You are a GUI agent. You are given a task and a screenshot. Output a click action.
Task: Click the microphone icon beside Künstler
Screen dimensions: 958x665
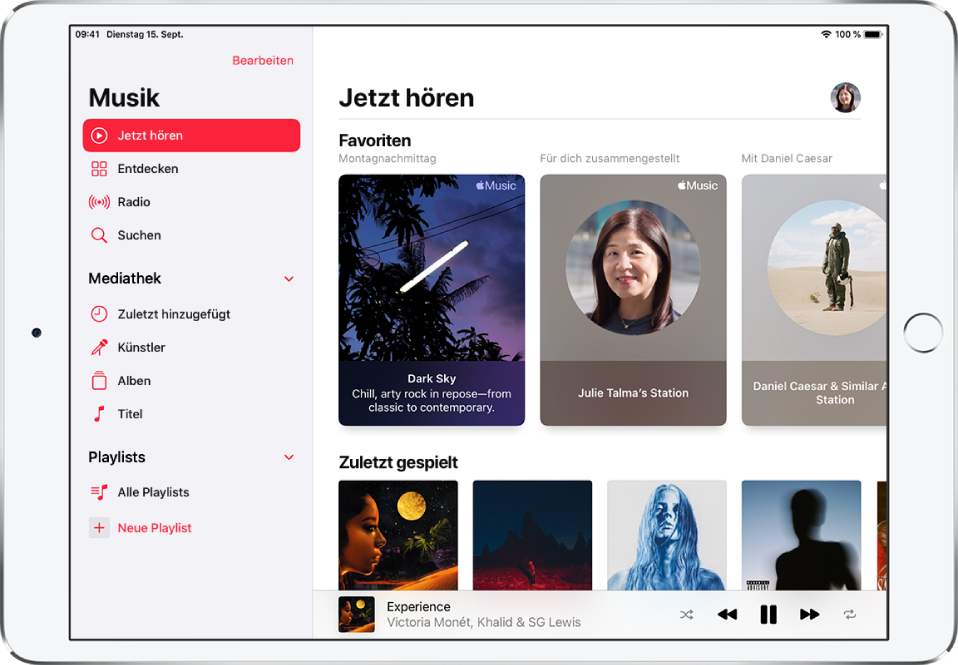click(99, 347)
